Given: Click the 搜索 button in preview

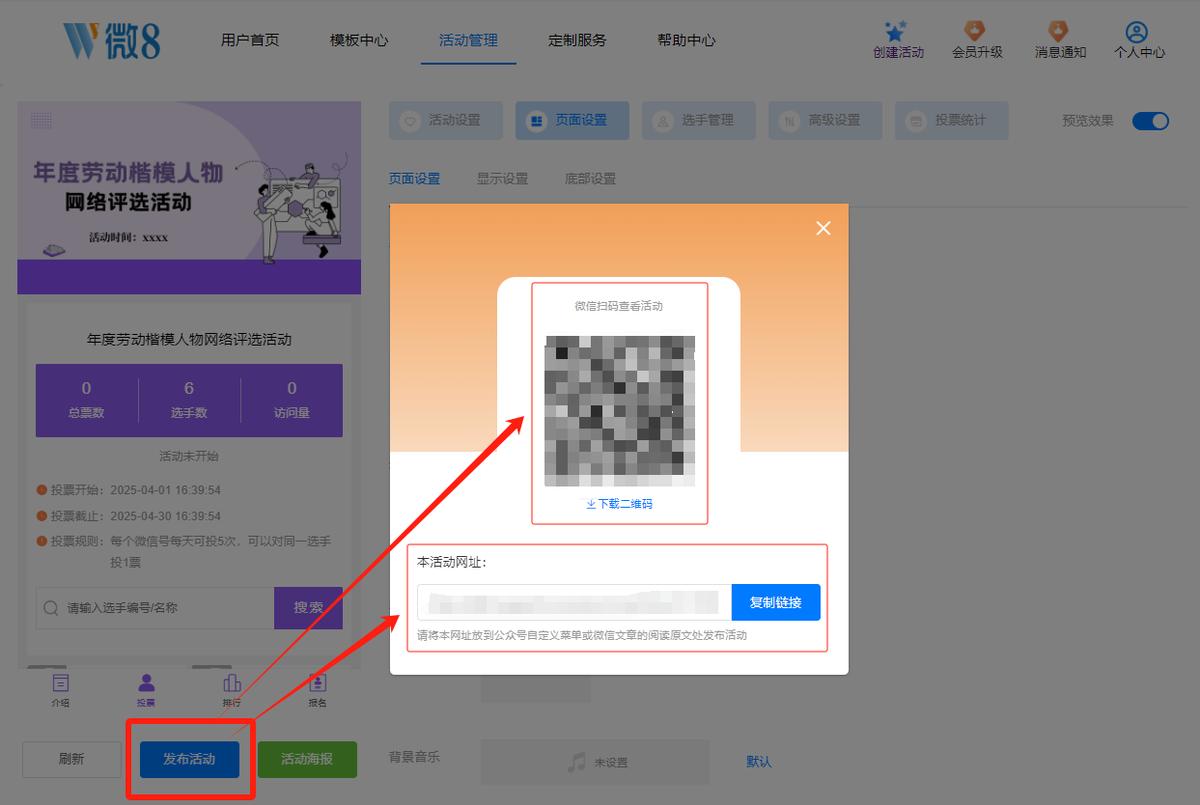Looking at the screenshot, I should tap(309, 608).
